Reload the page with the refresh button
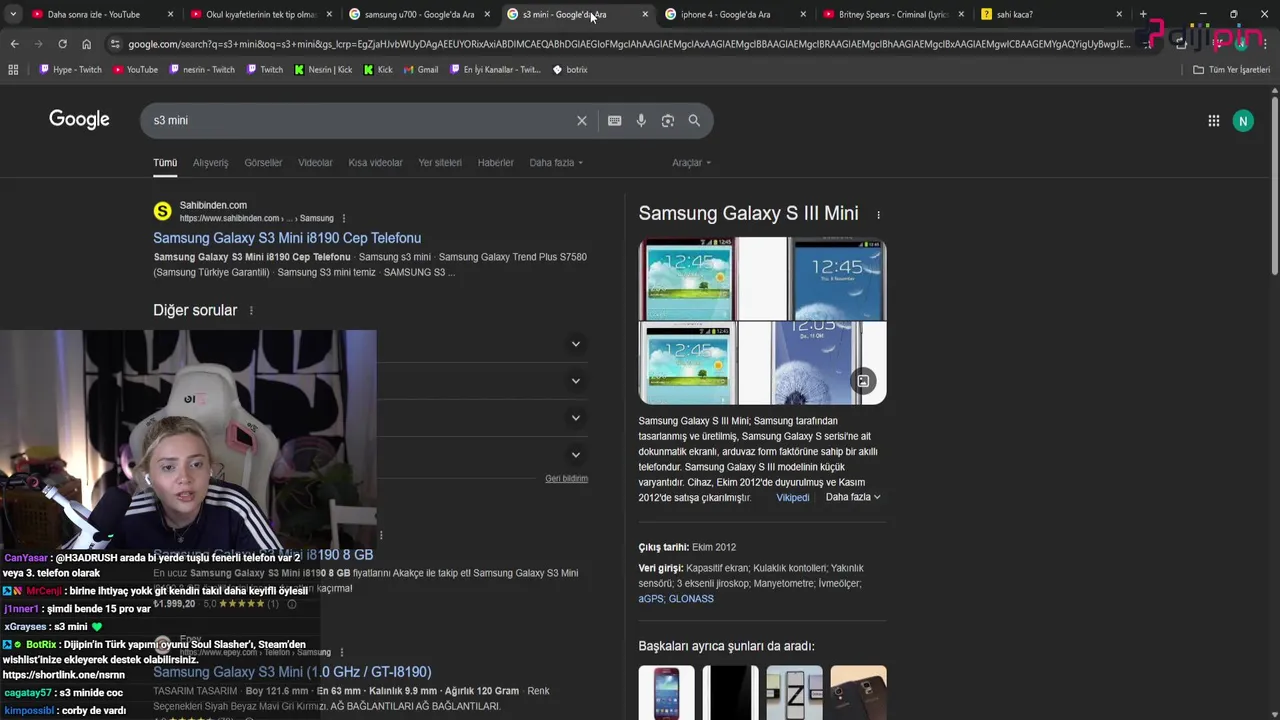 tap(62, 44)
